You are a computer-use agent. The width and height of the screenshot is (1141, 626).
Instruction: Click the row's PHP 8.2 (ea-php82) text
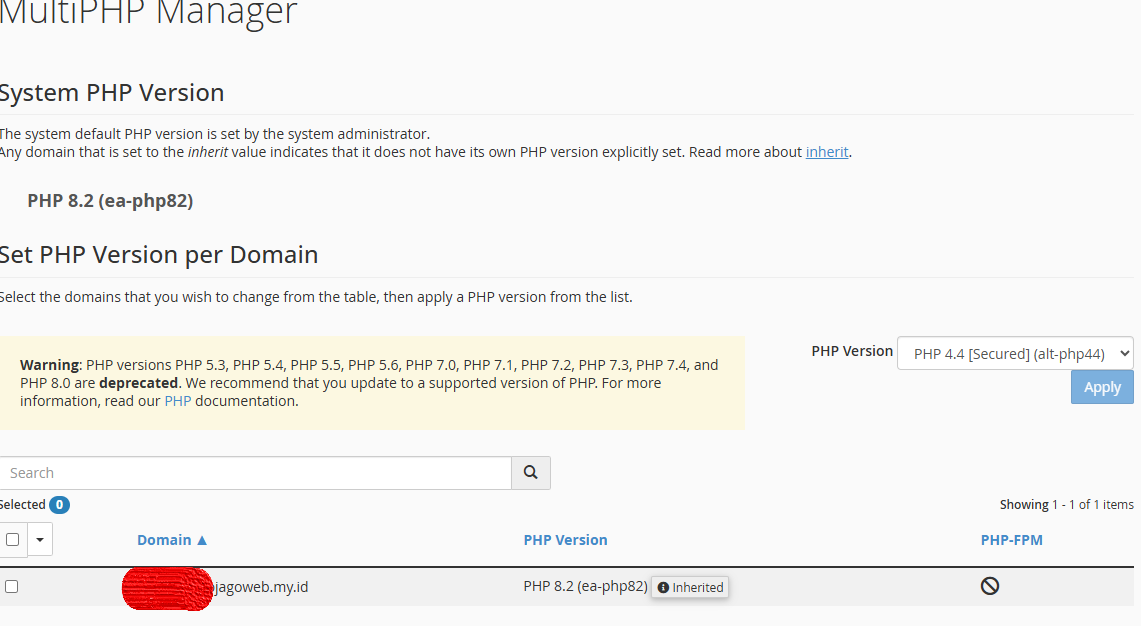585,587
